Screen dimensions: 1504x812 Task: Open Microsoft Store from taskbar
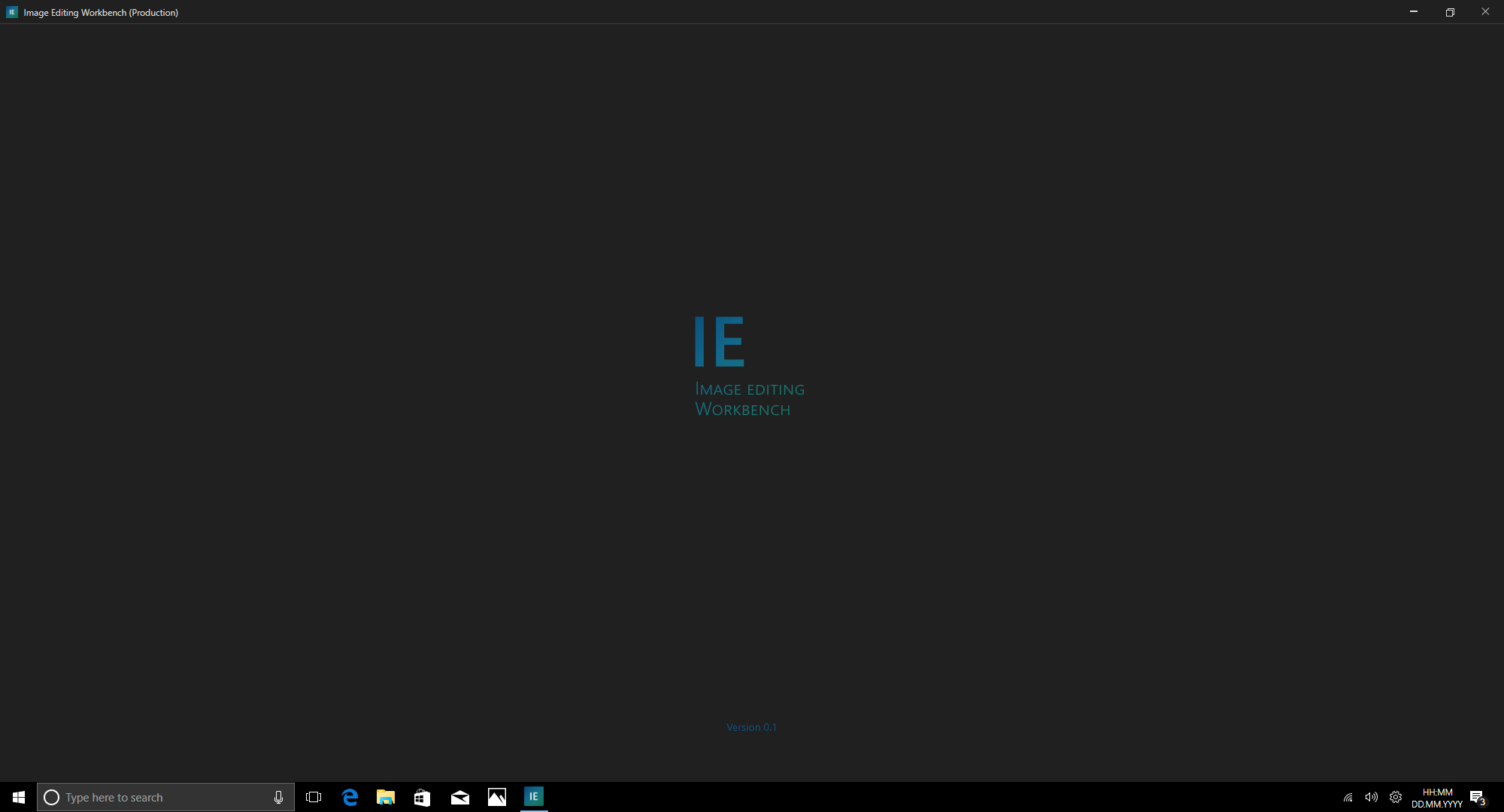422,797
